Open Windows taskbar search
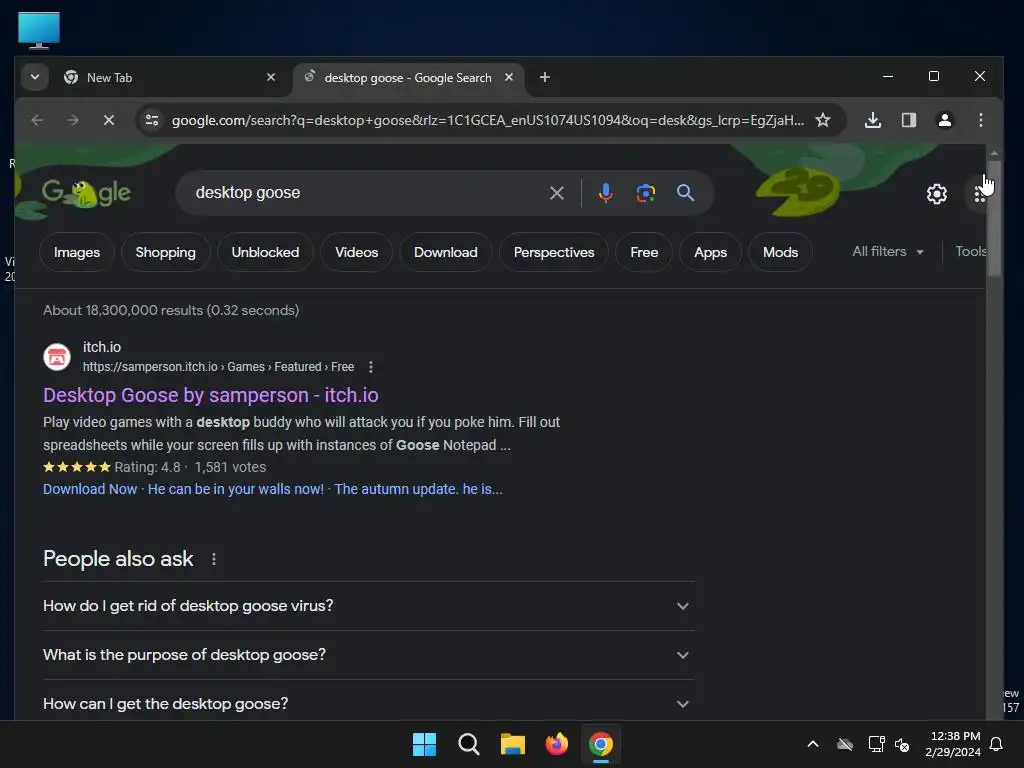 [468, 744]
